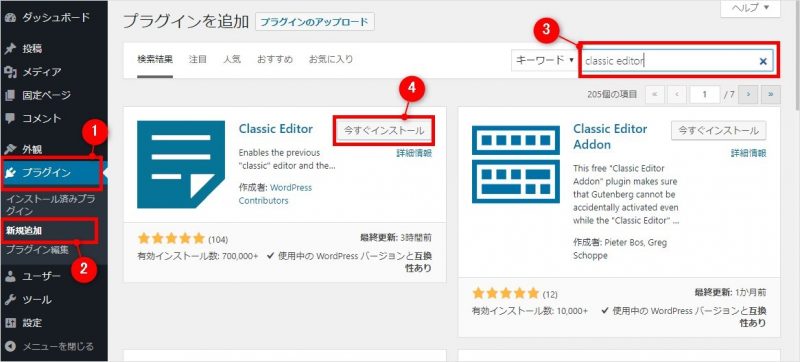Expand the ヘルプ help dropdown

(751, 8)
